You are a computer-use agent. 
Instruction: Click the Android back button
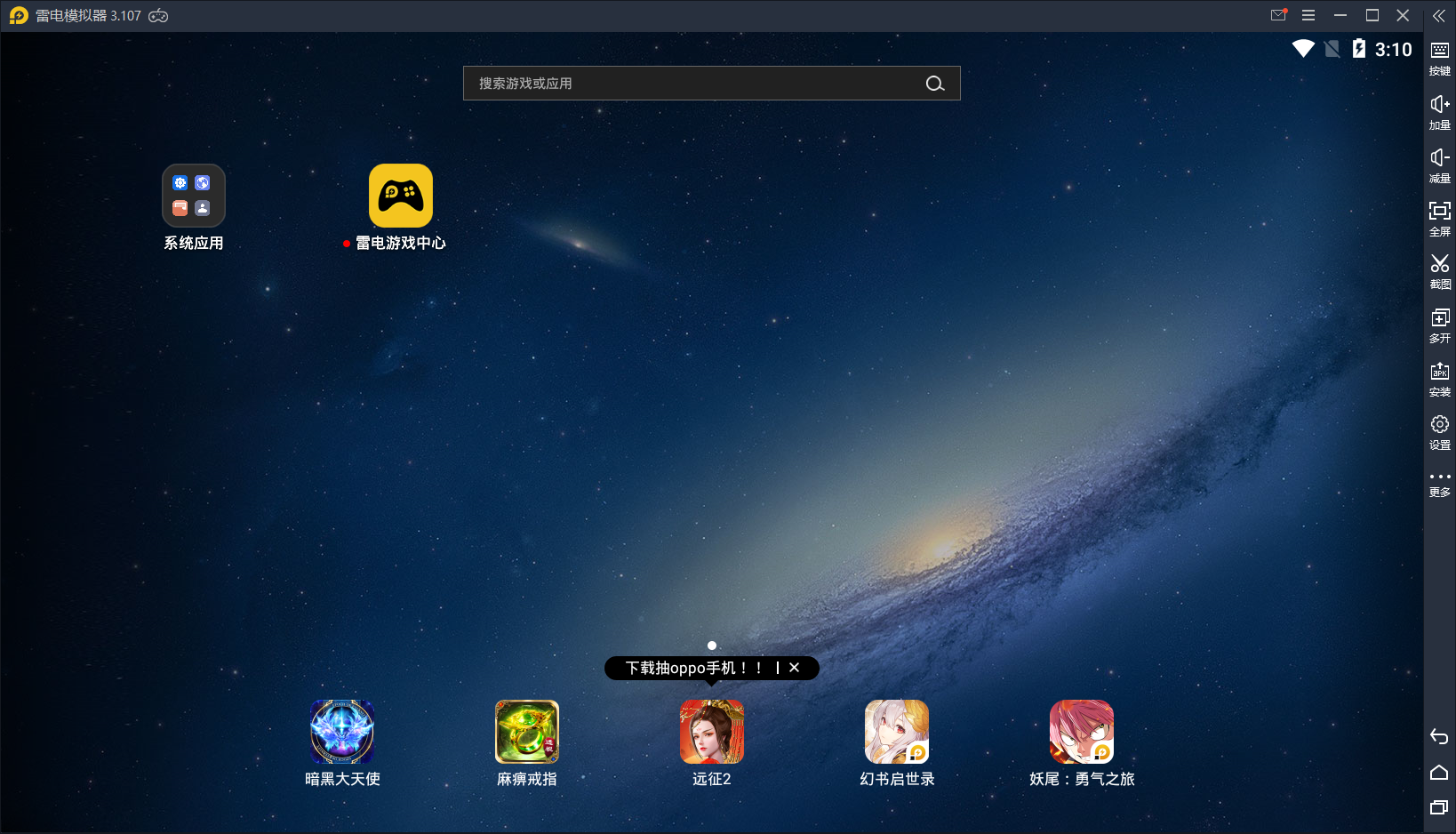point(1439,736)
